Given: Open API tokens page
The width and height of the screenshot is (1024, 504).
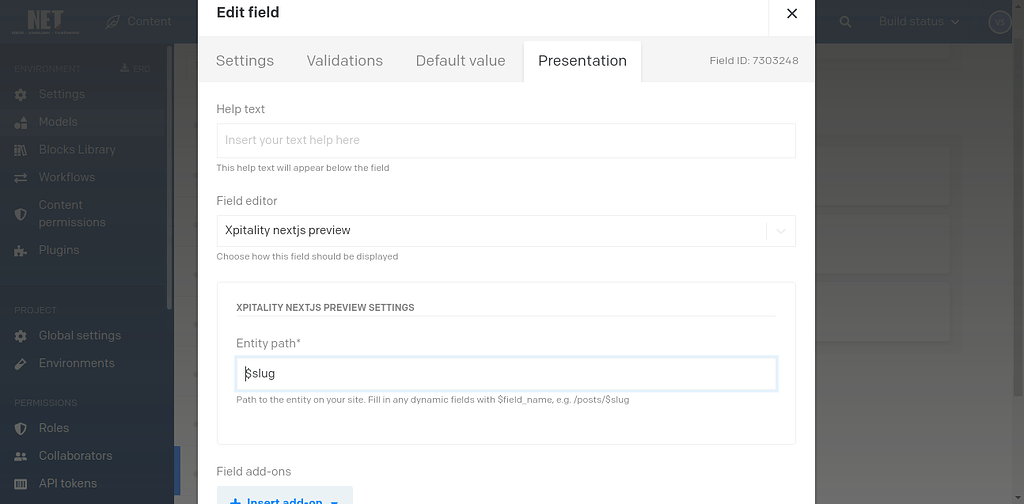Looking at the screenshot, I should tap(68, 483).
